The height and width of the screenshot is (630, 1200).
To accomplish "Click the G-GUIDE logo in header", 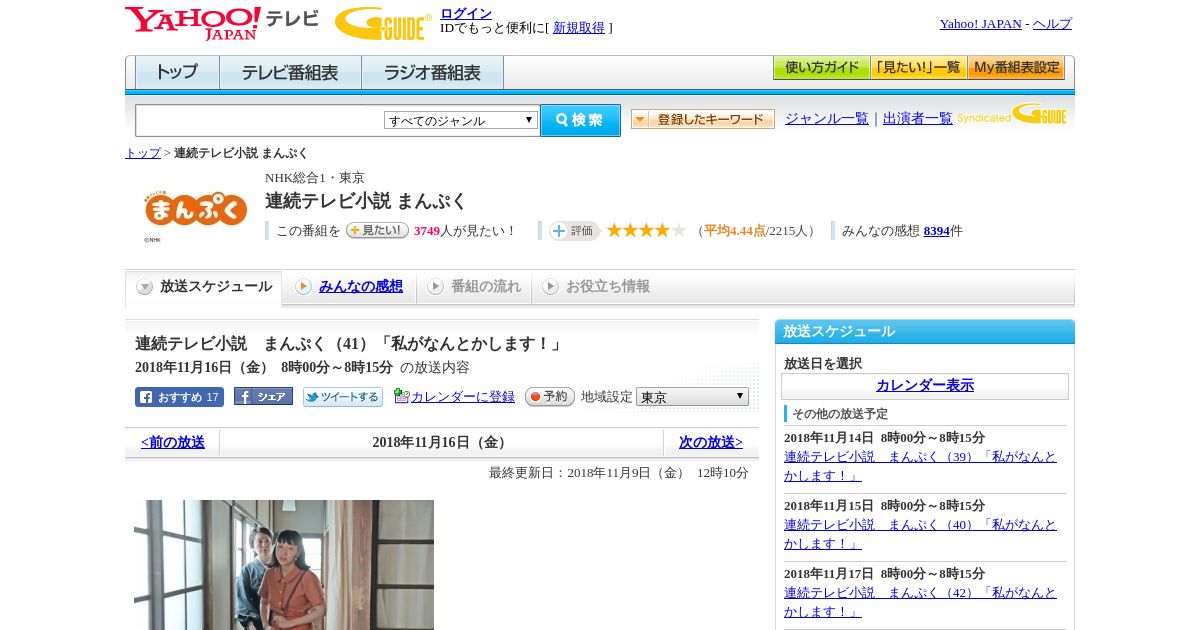I will pos(383,23).
